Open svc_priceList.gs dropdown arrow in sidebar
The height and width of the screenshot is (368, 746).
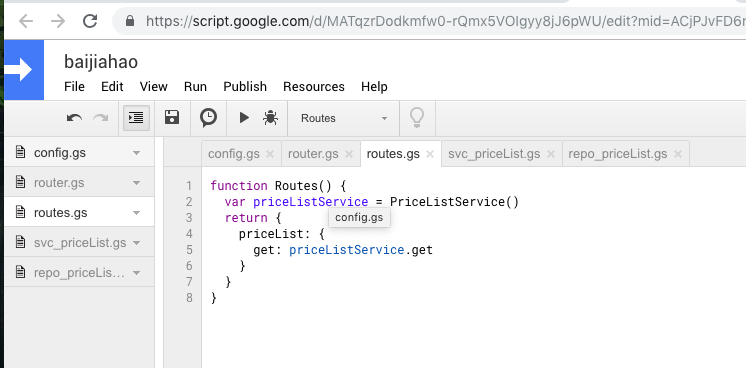pos(137,243)
